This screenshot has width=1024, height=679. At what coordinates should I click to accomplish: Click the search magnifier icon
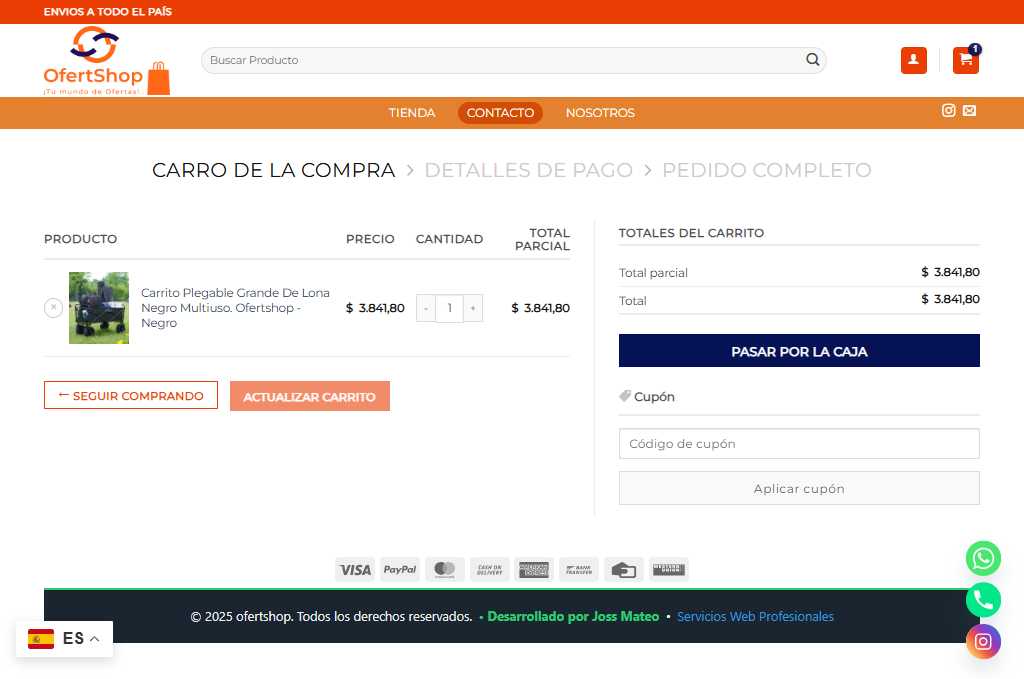(x=812, y=60)
